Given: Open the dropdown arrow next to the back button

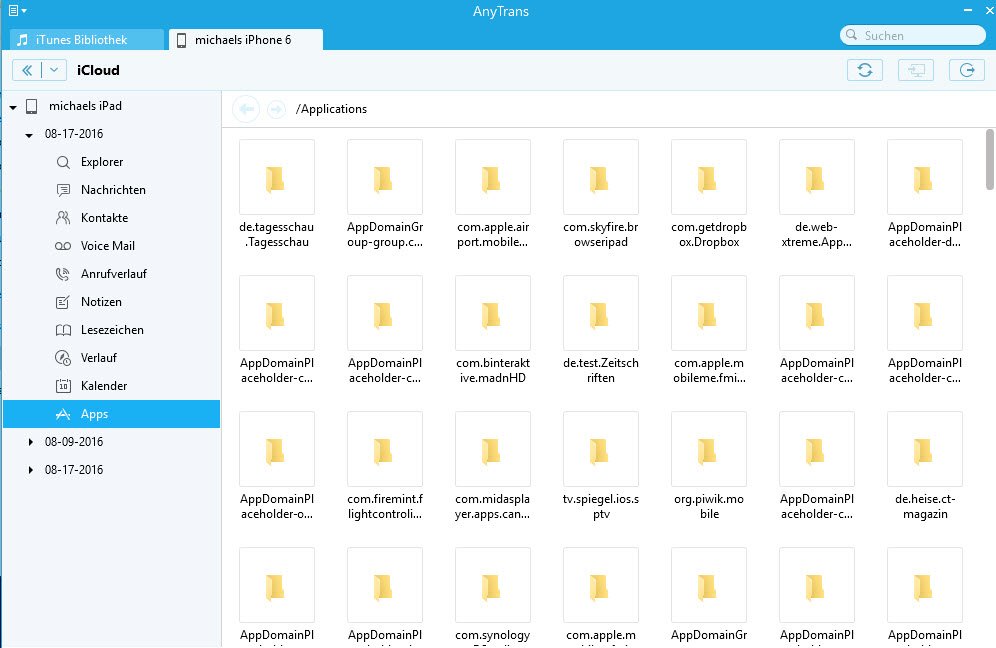Looking at the screenshot, I should (x=54, y=70).
